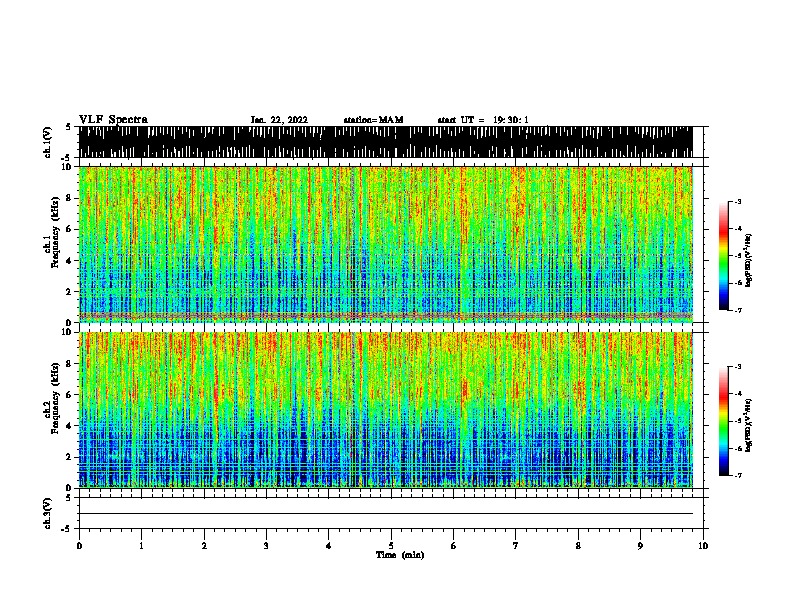Click the "Time (min)" axis label

tap(400, 555)
